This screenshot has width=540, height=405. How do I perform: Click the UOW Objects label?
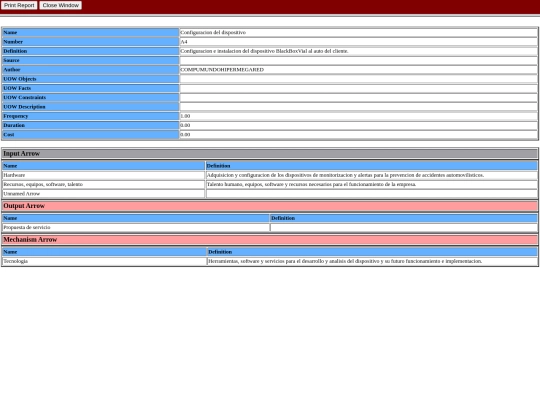pos(91,79)
